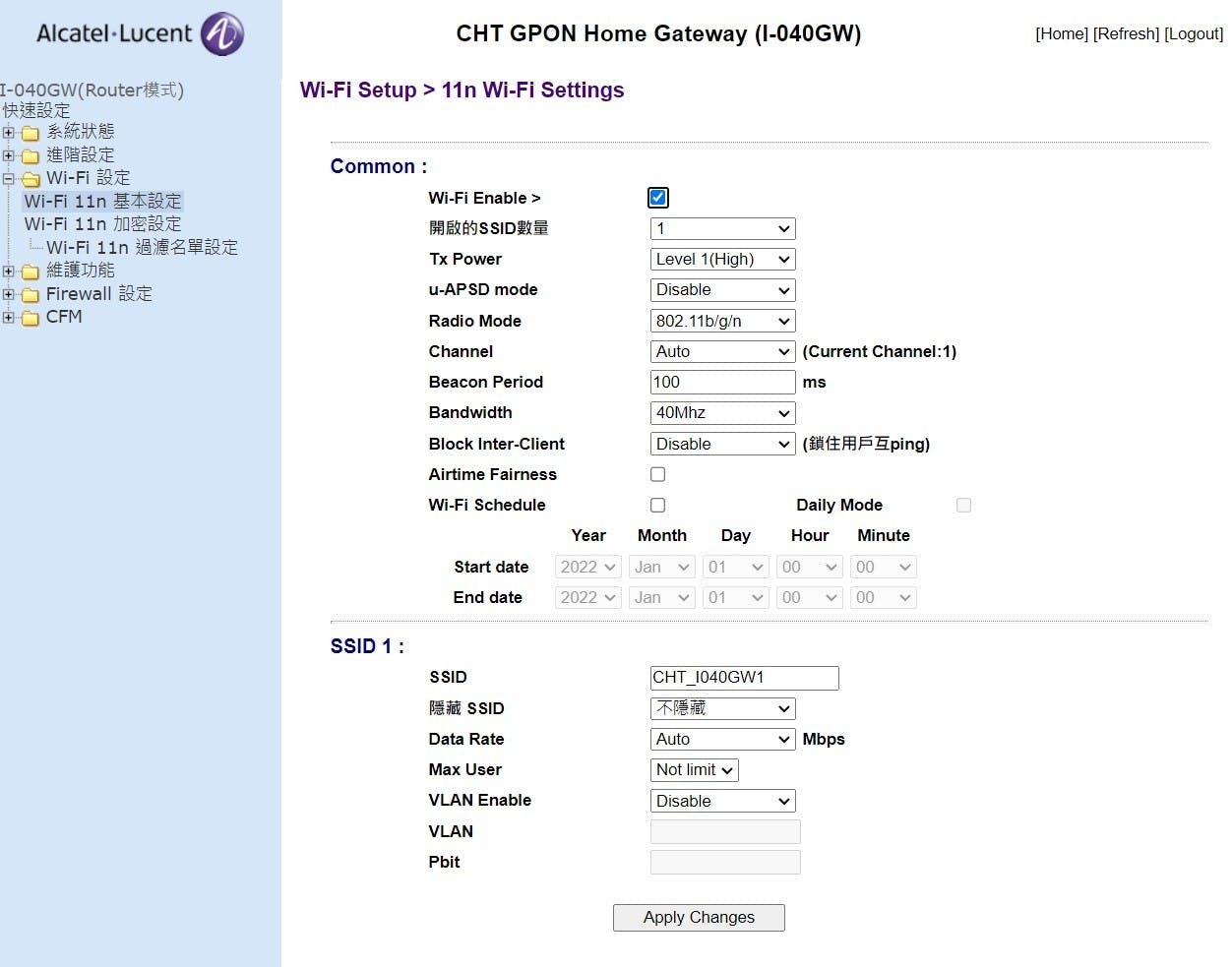
Task: Open the Tx Power dropdown
Action: (723, 260)
